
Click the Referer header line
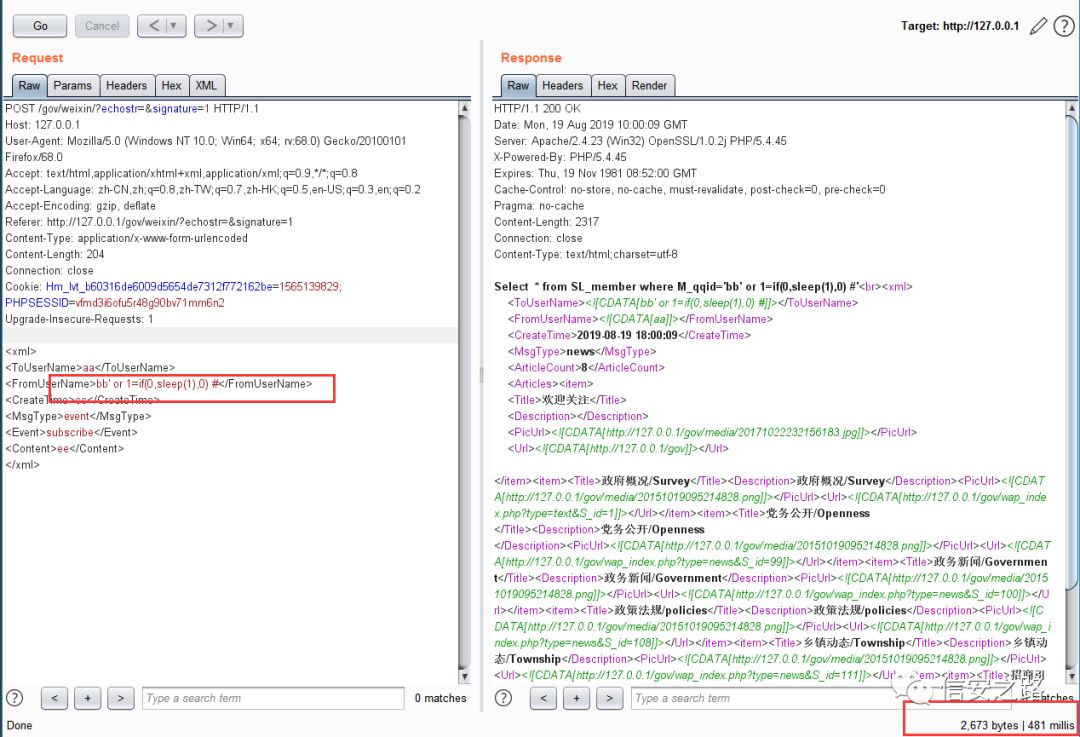(149, 222)
